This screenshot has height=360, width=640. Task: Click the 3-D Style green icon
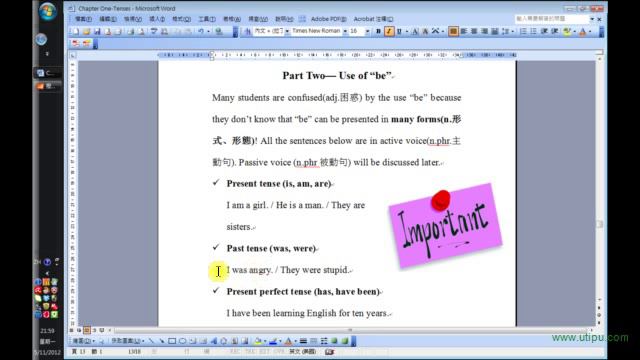(x=345, y=341)
